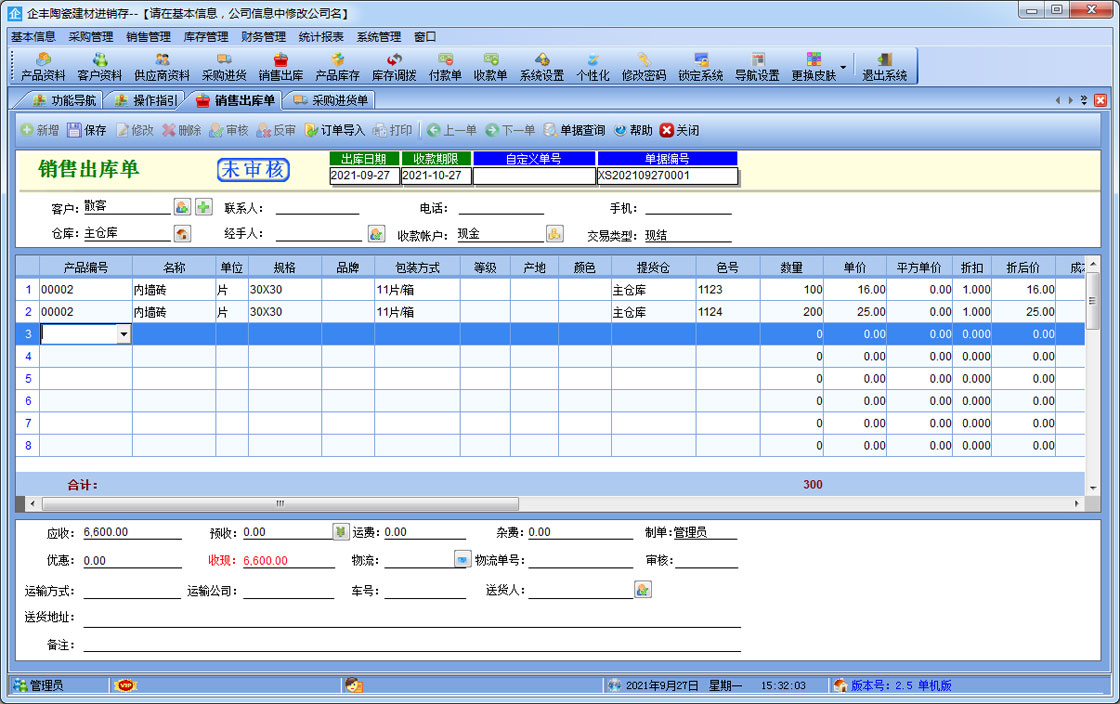
Task: Expand the 产品编号 dropdown in row 3
Action: point(124,335)
